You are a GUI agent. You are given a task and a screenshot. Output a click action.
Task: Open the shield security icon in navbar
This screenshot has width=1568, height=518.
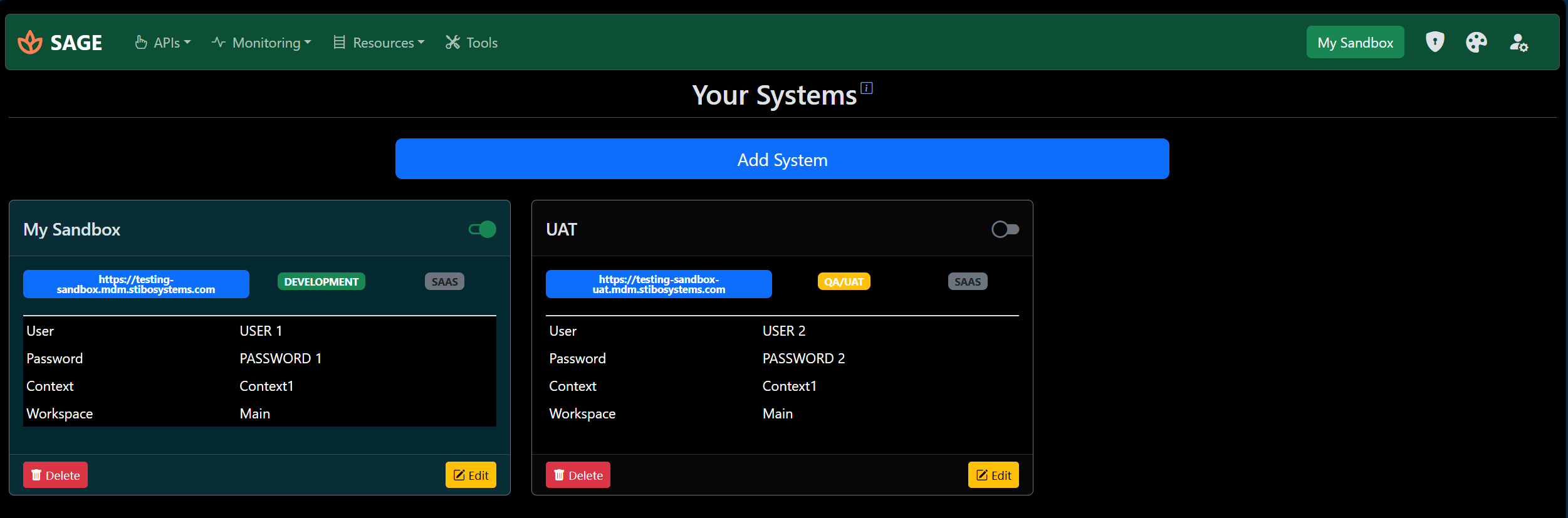click(x=1435, y=42)
